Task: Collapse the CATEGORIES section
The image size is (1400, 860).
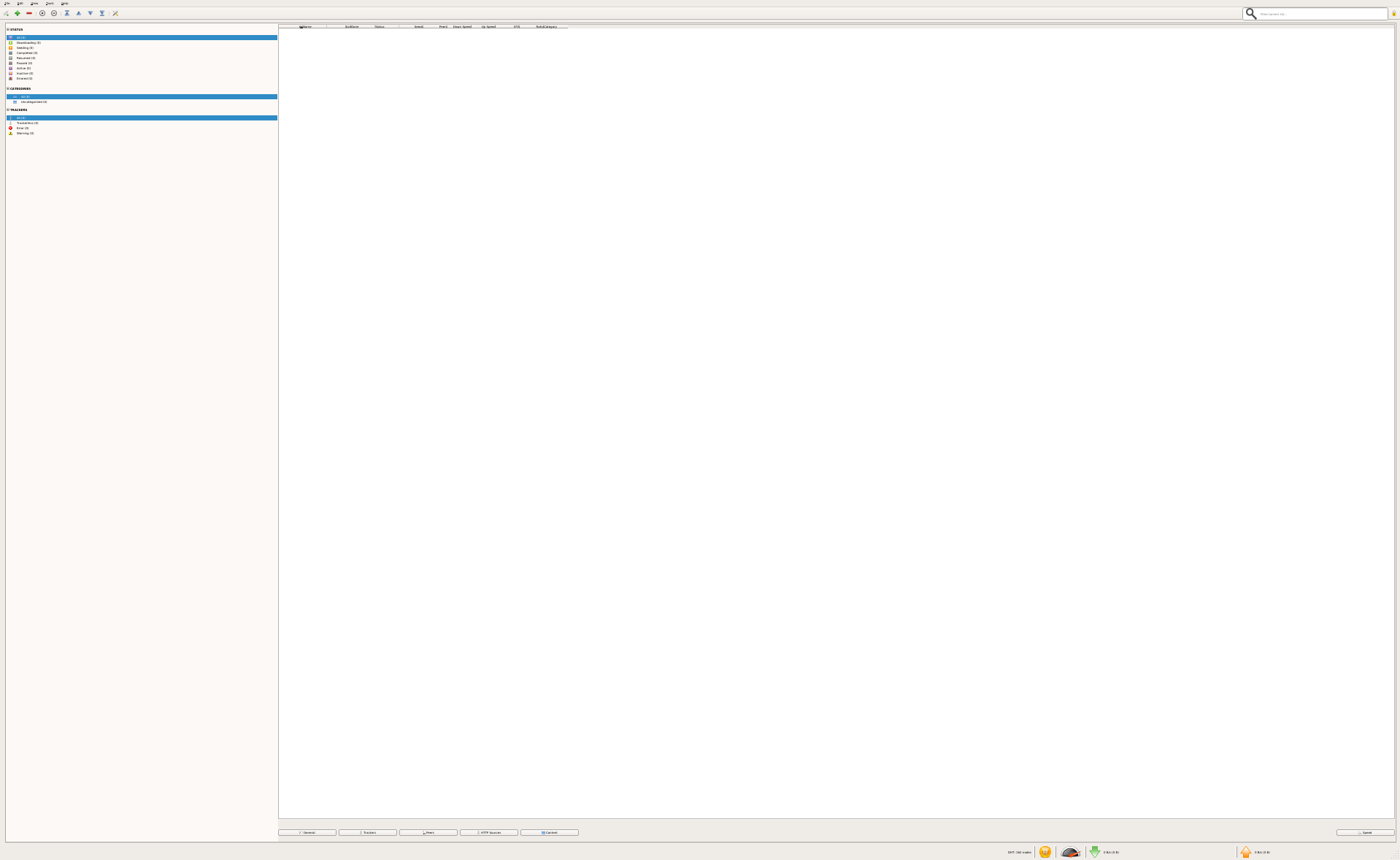Action: click(8, 88)
